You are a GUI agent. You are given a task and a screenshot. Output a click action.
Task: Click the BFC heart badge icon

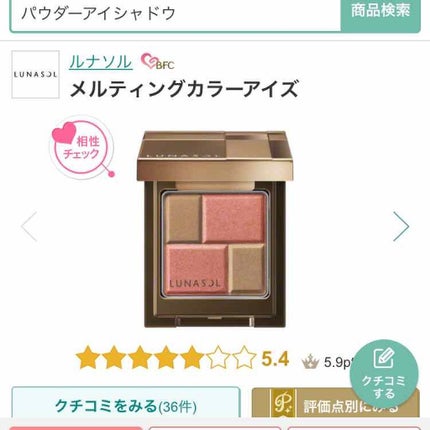[157, 62]
